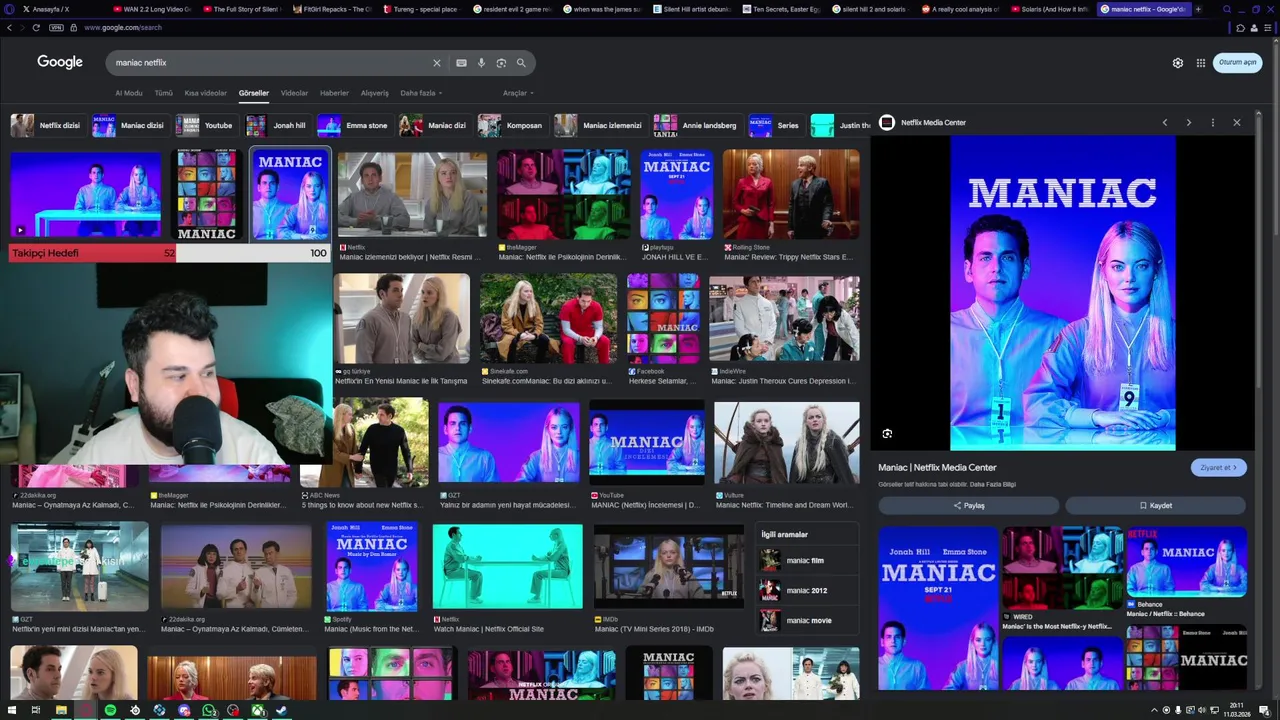Reload the page in the browser
Screen dimensions: 1280x720
pos(36,27)
